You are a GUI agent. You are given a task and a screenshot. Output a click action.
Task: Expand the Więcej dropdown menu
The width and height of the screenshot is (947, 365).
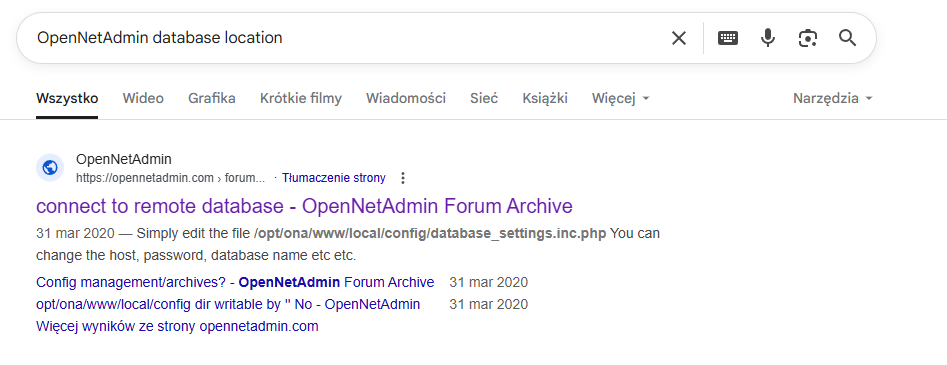(x=620, y=98)
